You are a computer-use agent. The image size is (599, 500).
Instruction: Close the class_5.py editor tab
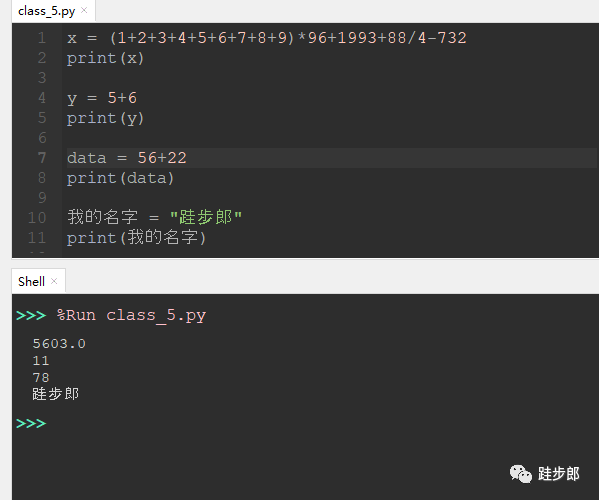pyautogui.click(x=84, y=10)
